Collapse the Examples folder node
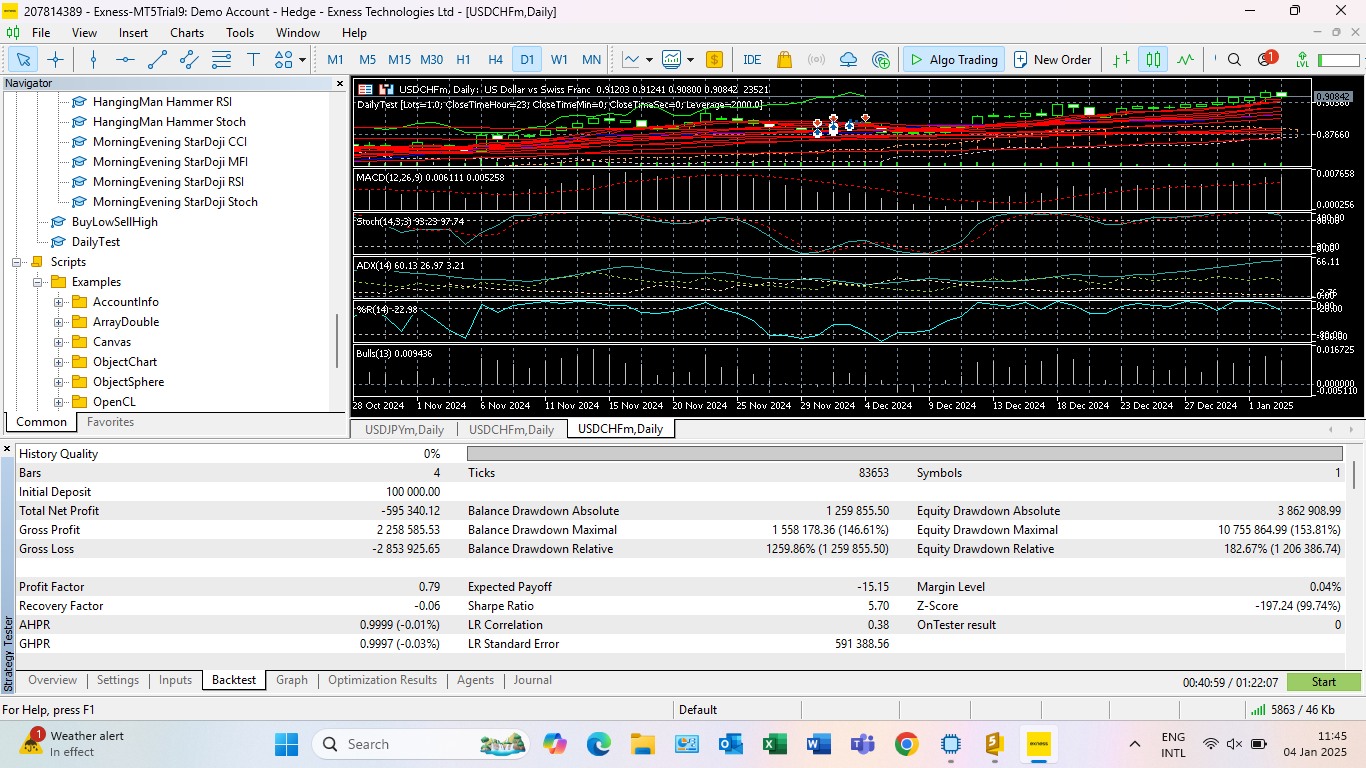 click(x=38, y=282)
